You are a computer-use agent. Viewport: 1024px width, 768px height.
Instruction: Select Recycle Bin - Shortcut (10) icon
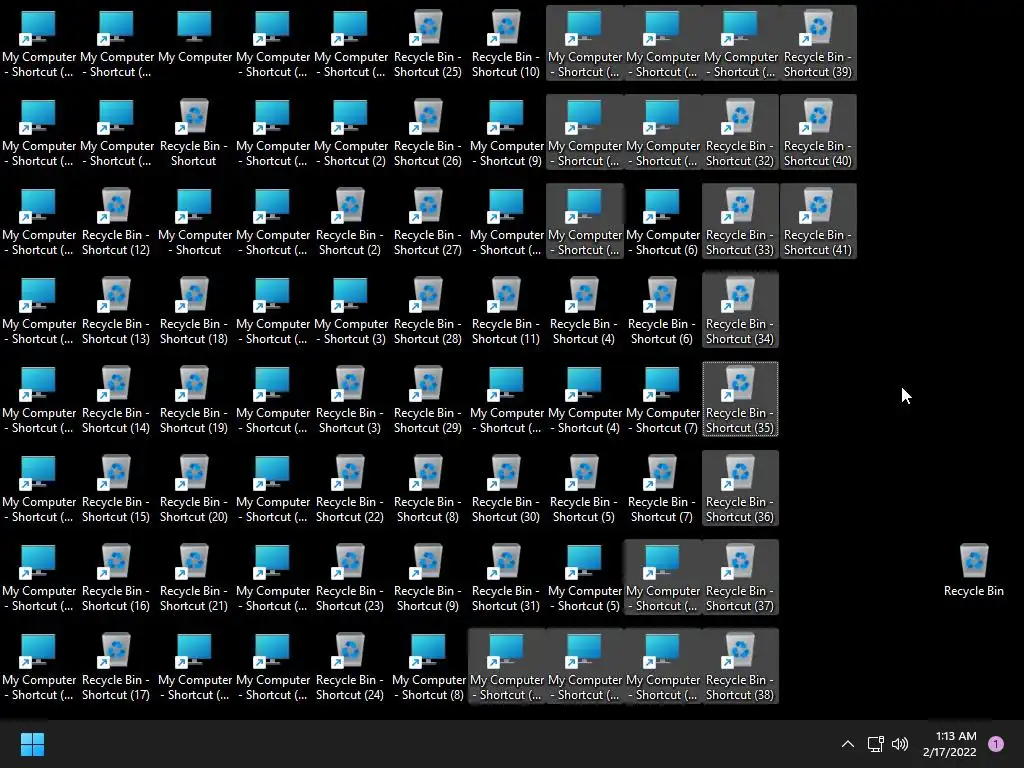[x=505, y=43]
